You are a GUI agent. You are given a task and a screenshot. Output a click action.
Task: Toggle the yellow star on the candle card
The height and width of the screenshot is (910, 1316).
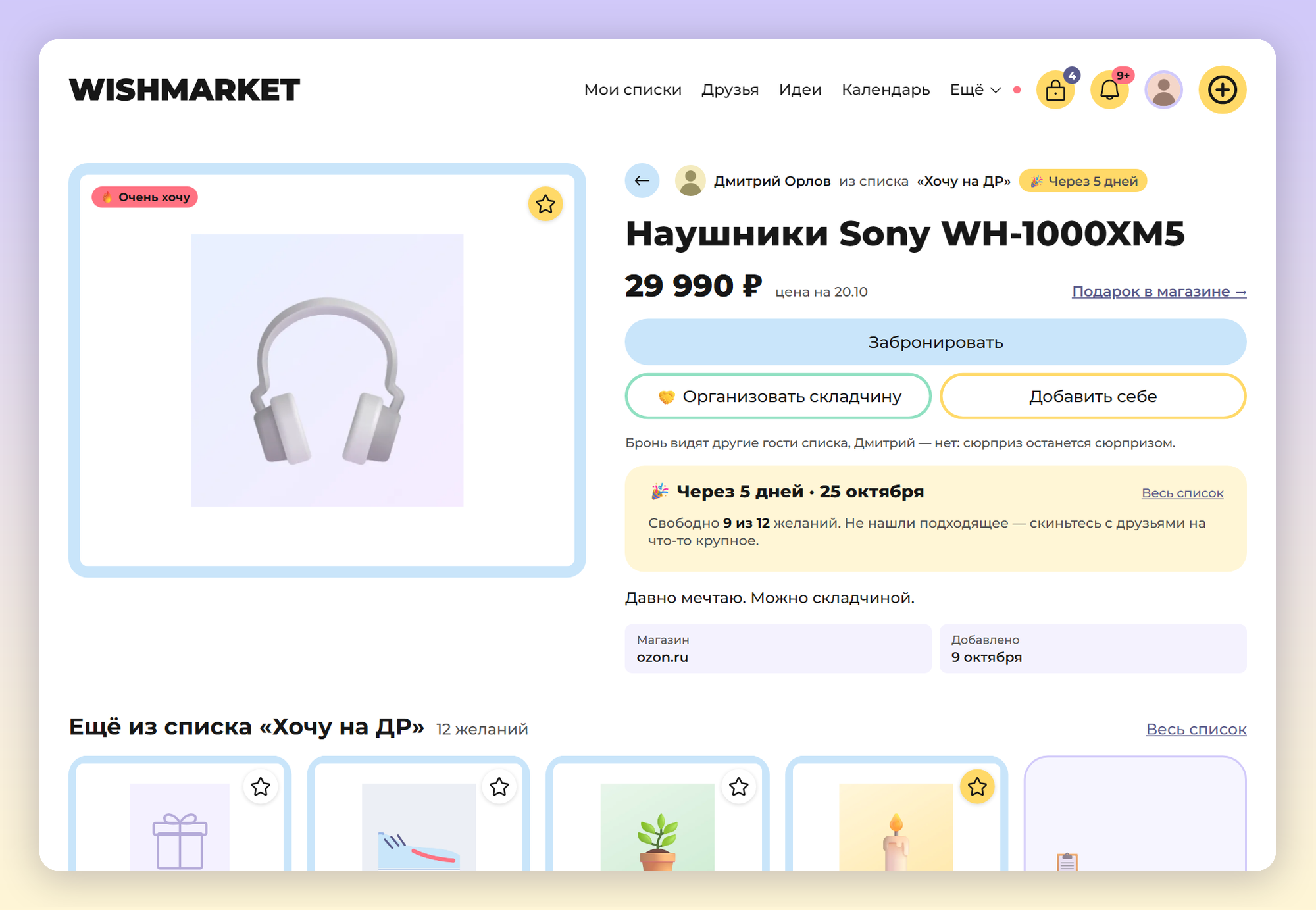[977, 786]
